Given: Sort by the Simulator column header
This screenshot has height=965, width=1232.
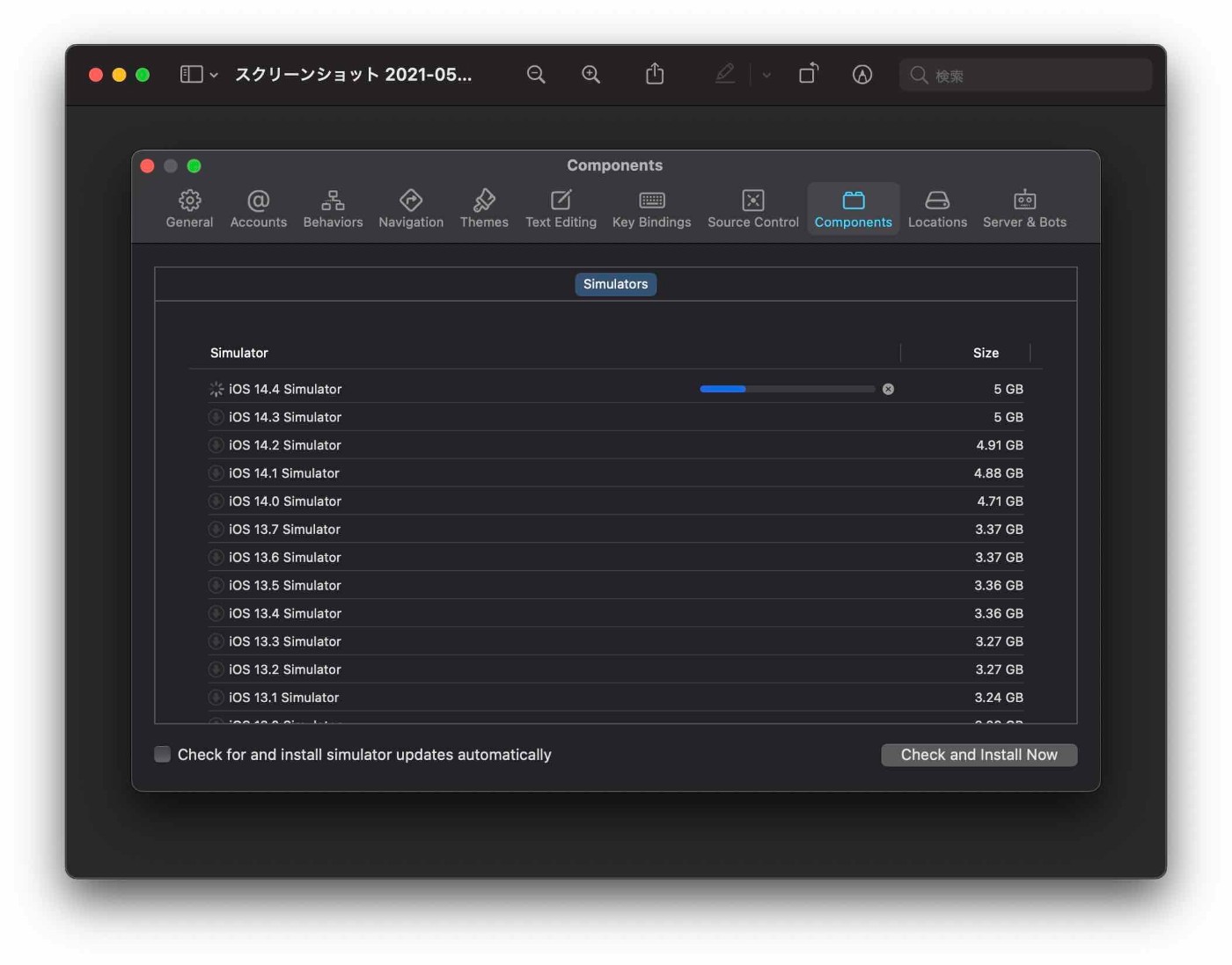Looking at the screenshot, I should point(239,353).
